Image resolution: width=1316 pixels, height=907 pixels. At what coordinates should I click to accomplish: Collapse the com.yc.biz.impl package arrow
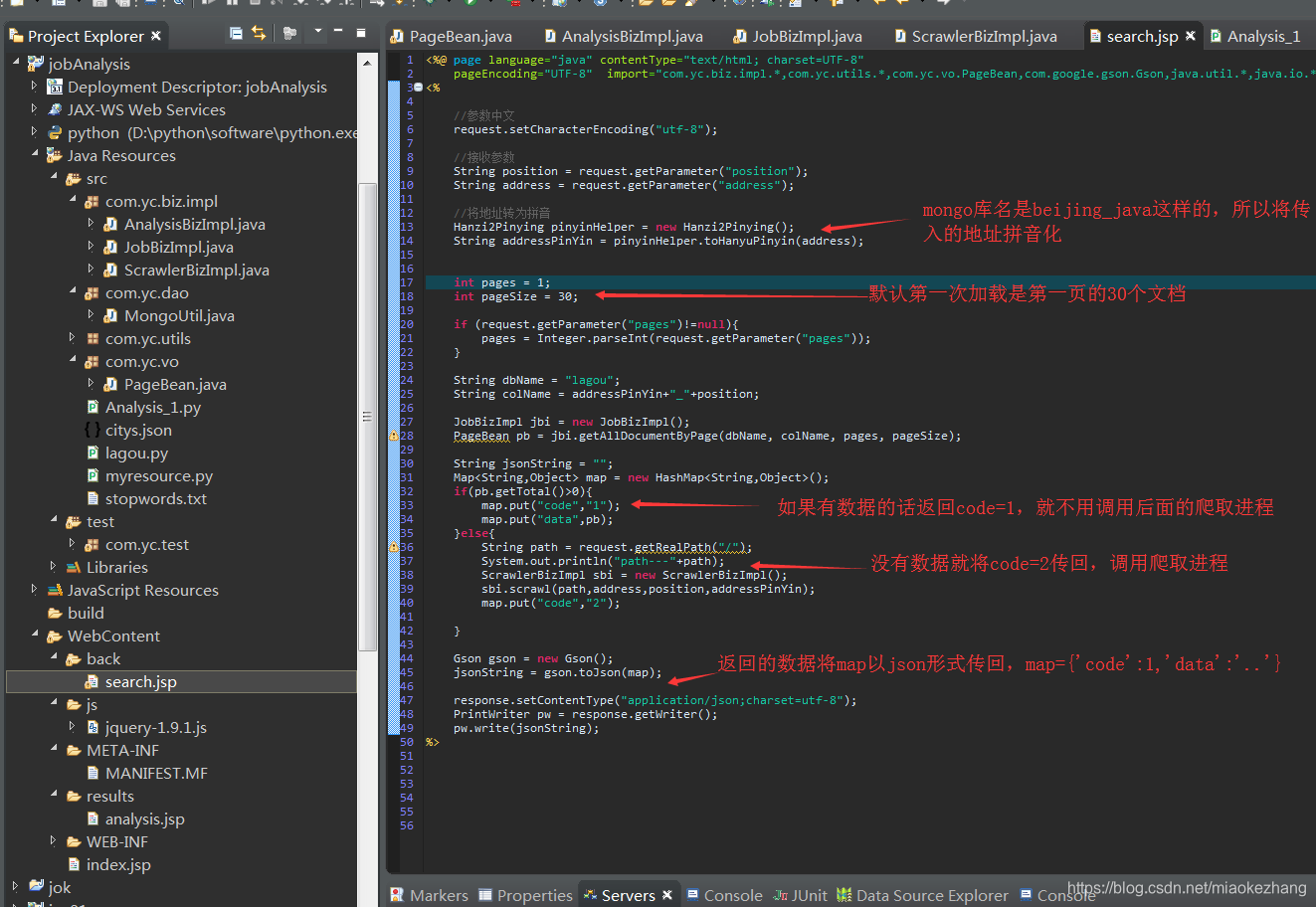(73, 201)
